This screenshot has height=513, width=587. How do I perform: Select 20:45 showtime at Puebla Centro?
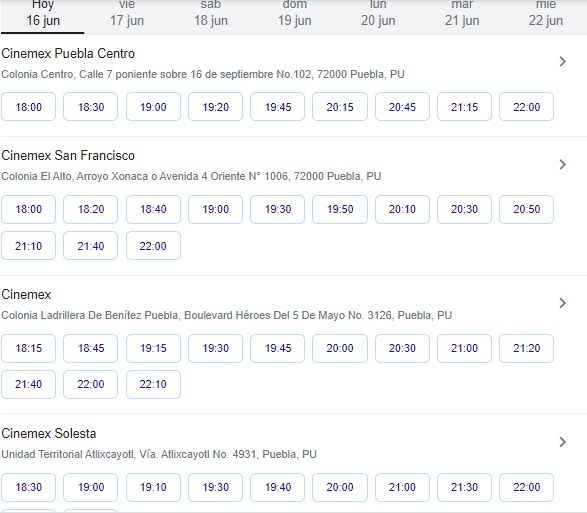pyautogui.click(x=402, y=107)
